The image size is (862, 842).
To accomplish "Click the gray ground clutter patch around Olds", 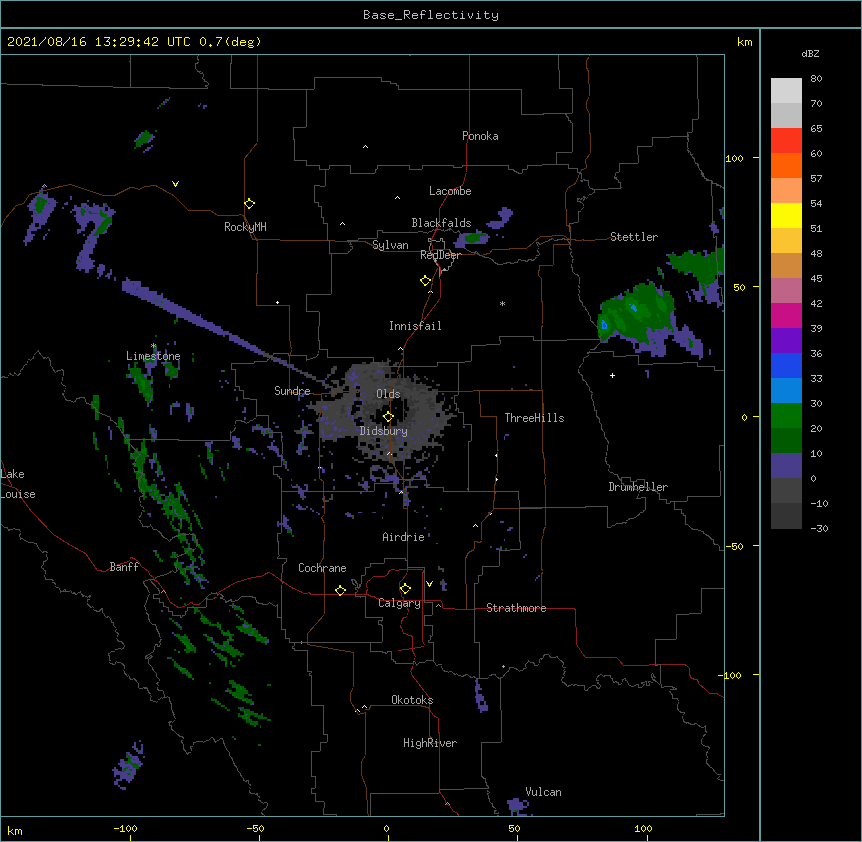I will pyautogui.click(x=385, y=412).
